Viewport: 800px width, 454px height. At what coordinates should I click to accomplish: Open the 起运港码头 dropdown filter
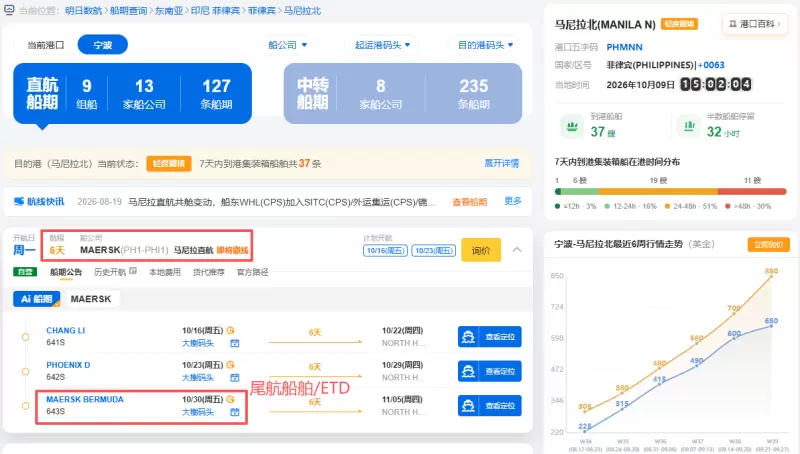point(382,45)
